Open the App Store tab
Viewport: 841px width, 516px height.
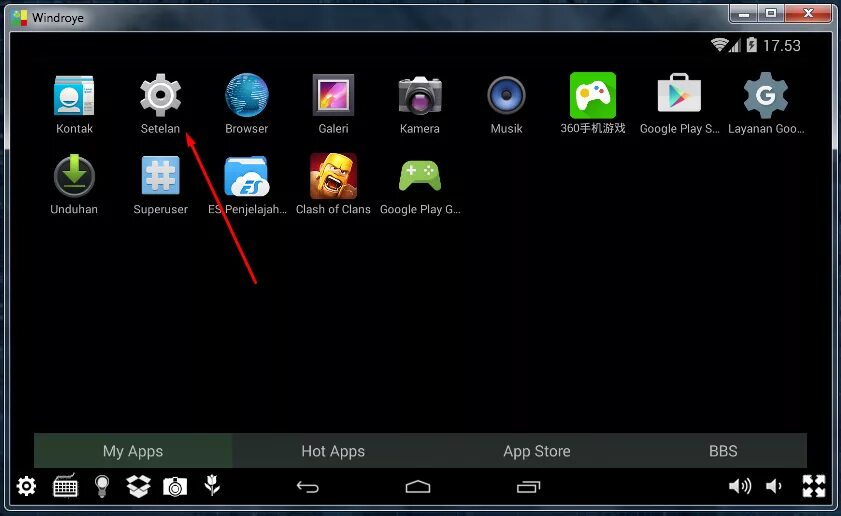tap(536, 451)
